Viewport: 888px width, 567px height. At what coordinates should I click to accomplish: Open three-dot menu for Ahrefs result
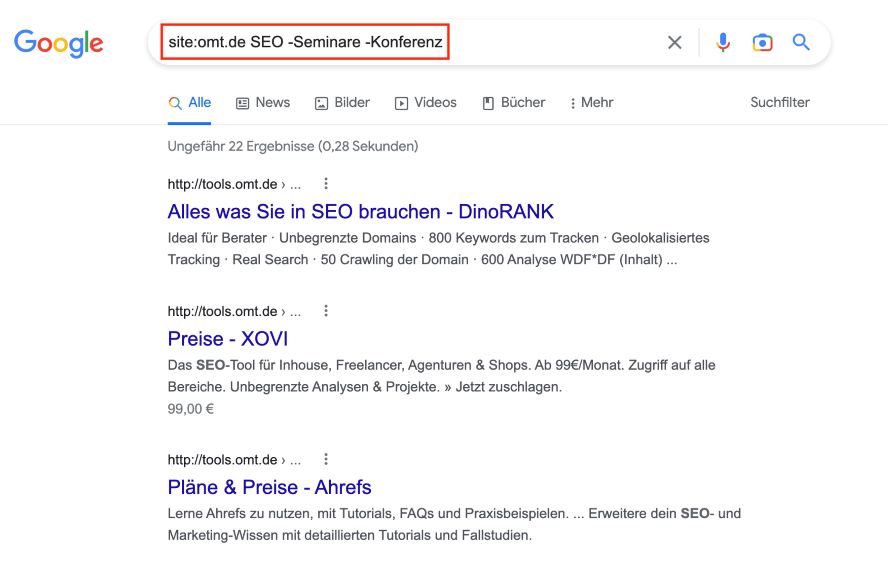click(326, 460)
